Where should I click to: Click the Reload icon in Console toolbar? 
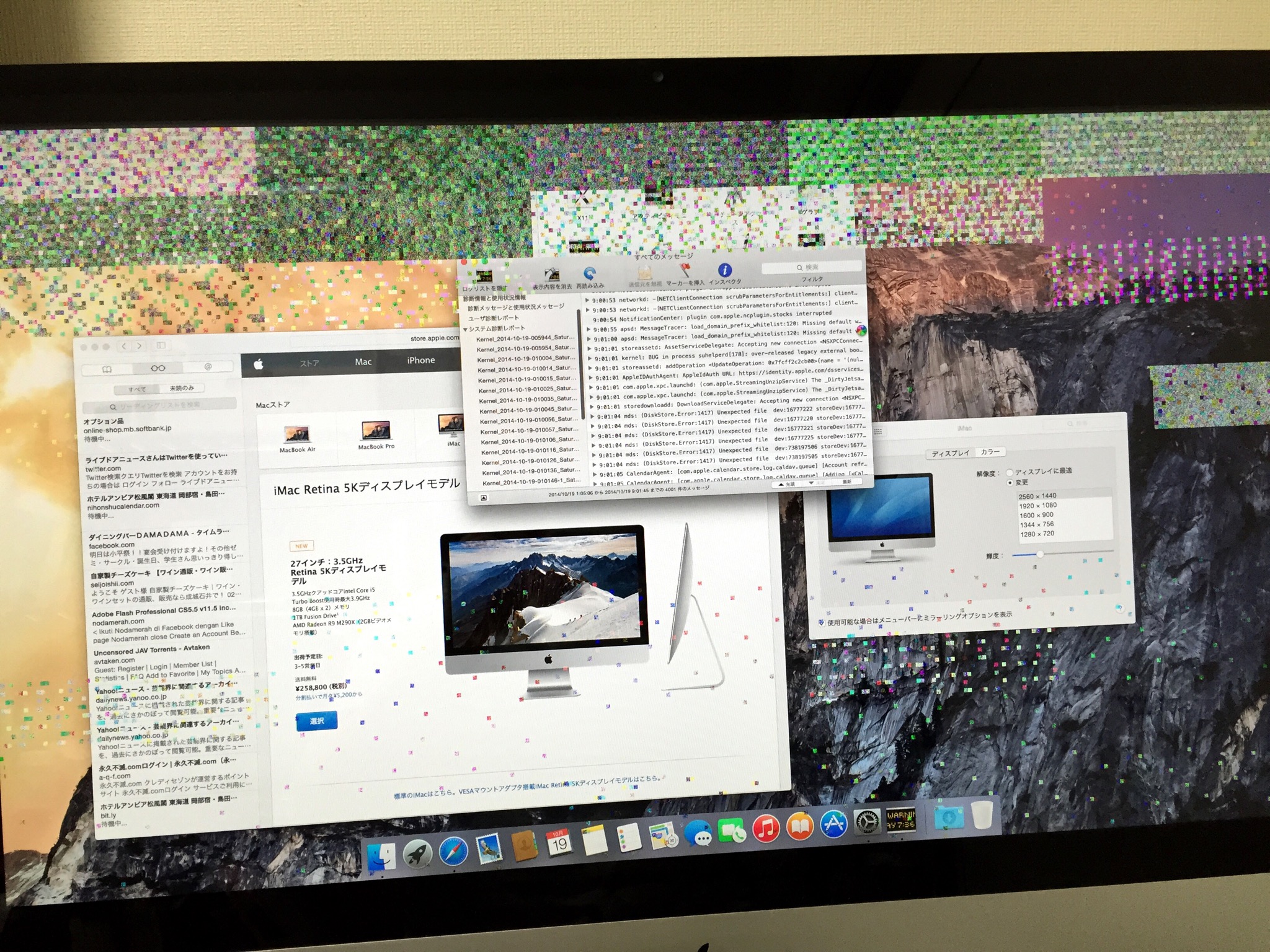click(590, 274)
